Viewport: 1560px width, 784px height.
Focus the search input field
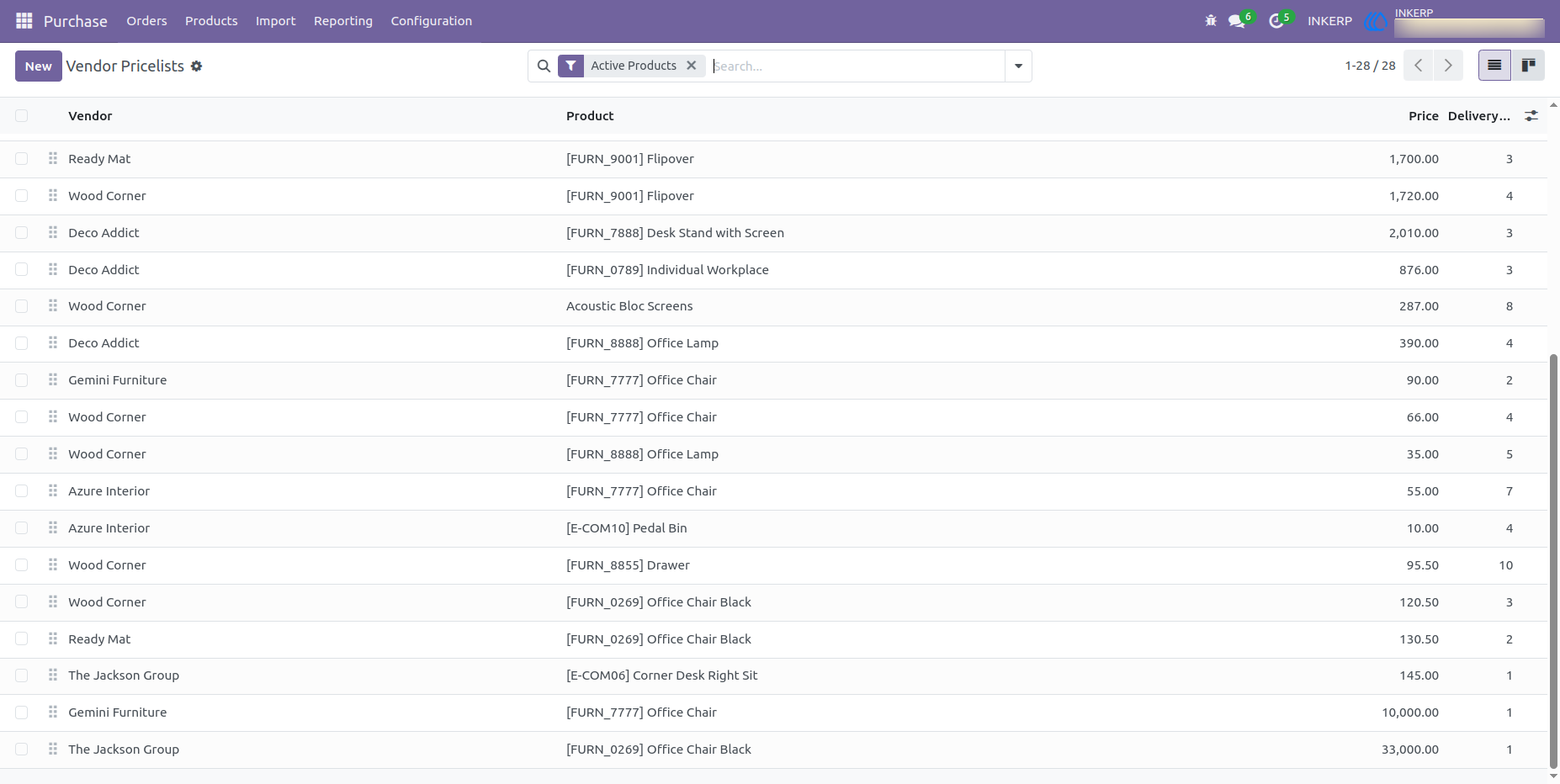[857, 66]
